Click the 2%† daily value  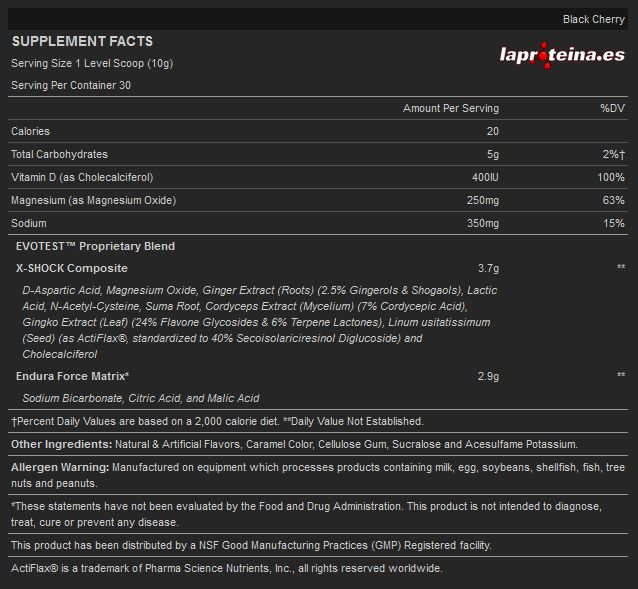click(614, 154)
